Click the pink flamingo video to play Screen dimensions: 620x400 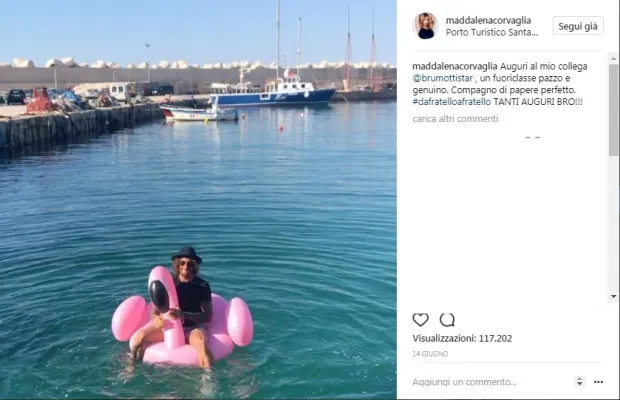(182, 316)
